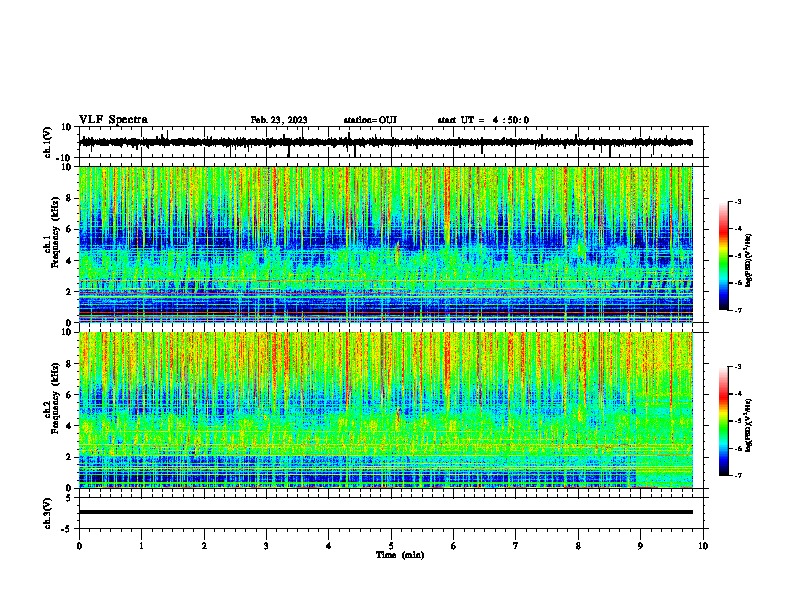Select the "start UT = 4:50:0" text
792x612 pixels.
[483, 120]
